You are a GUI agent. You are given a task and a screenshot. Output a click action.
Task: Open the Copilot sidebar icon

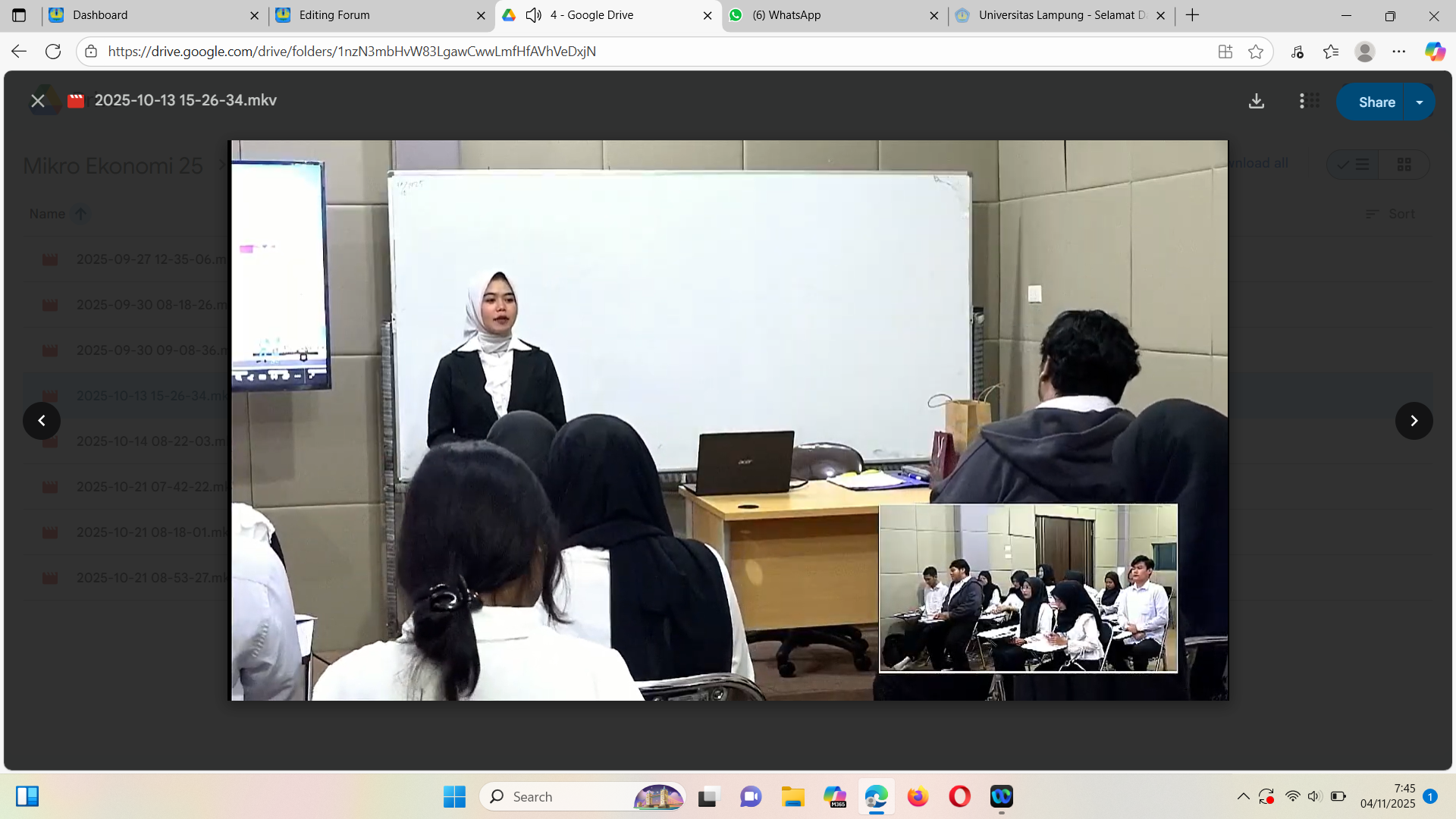[1434, 52]
